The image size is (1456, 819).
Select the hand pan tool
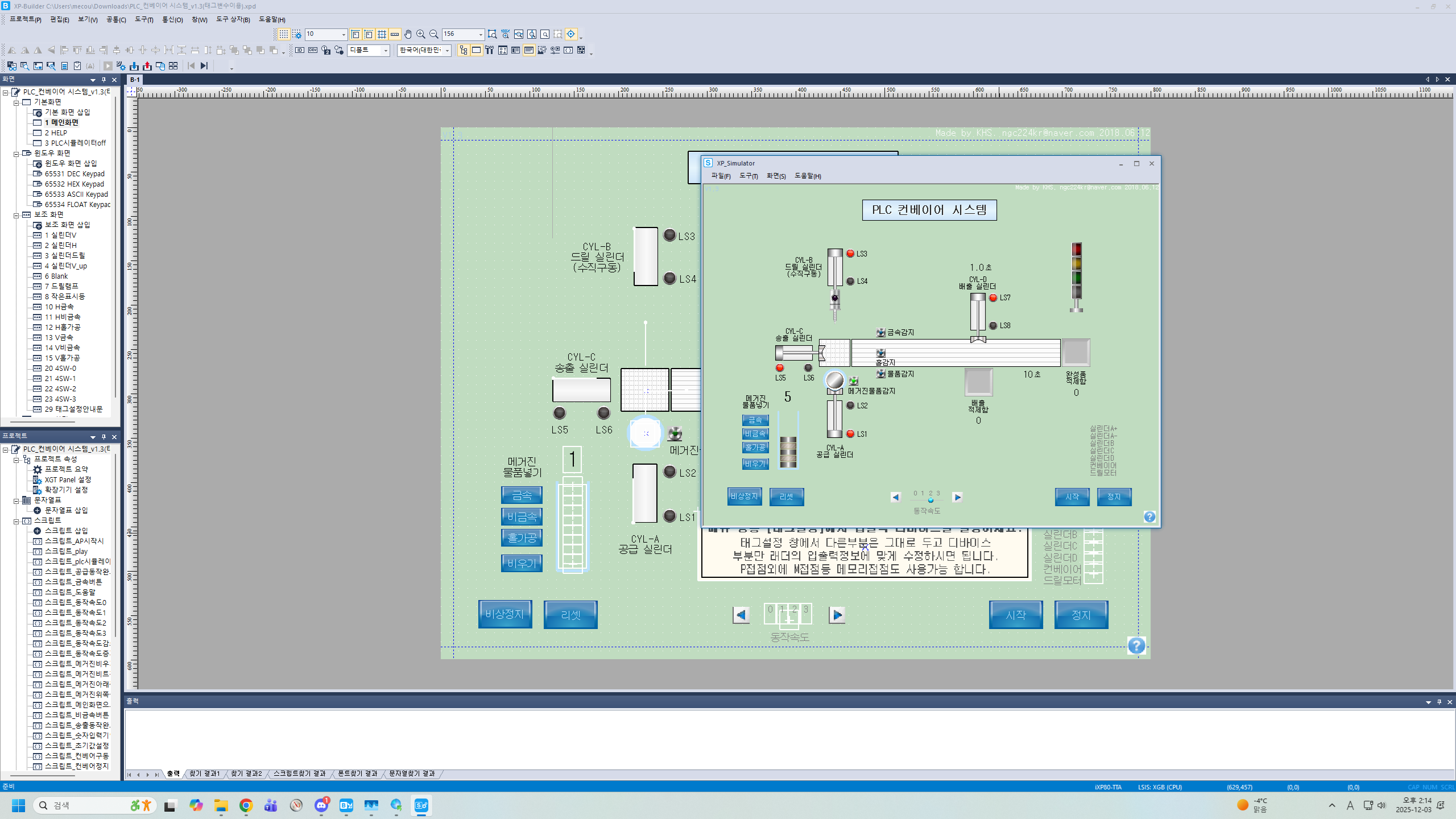408,34
